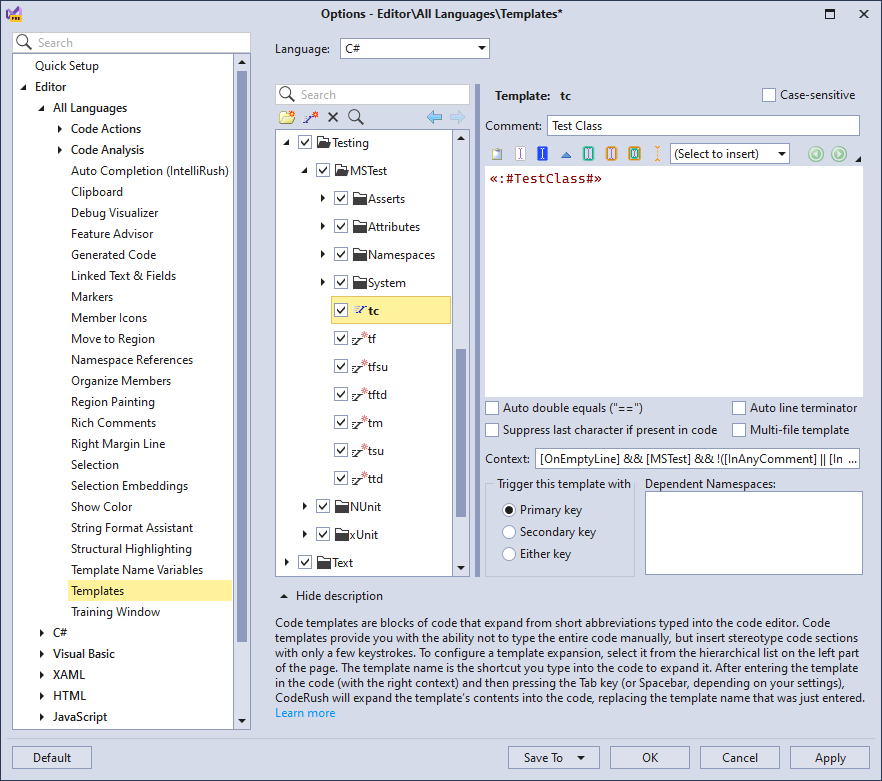The image size is (882, 781).
Task: Confirm with the OK button
Action: (650, 758)
